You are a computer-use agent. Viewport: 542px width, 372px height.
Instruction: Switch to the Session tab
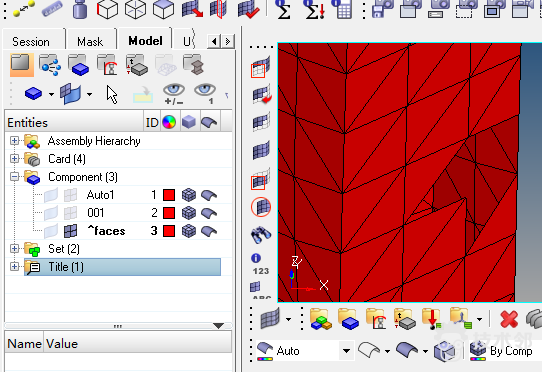coord(31,41)
